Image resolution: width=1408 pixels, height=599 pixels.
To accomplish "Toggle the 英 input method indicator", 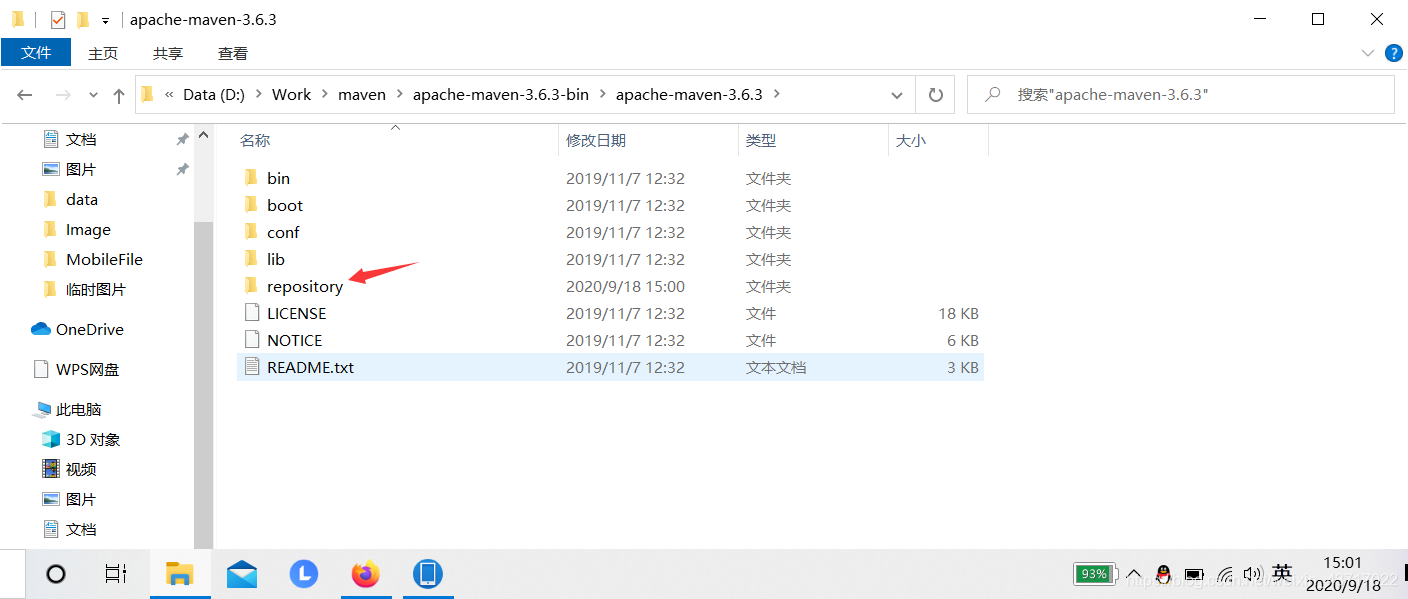I will [1282, 574].
